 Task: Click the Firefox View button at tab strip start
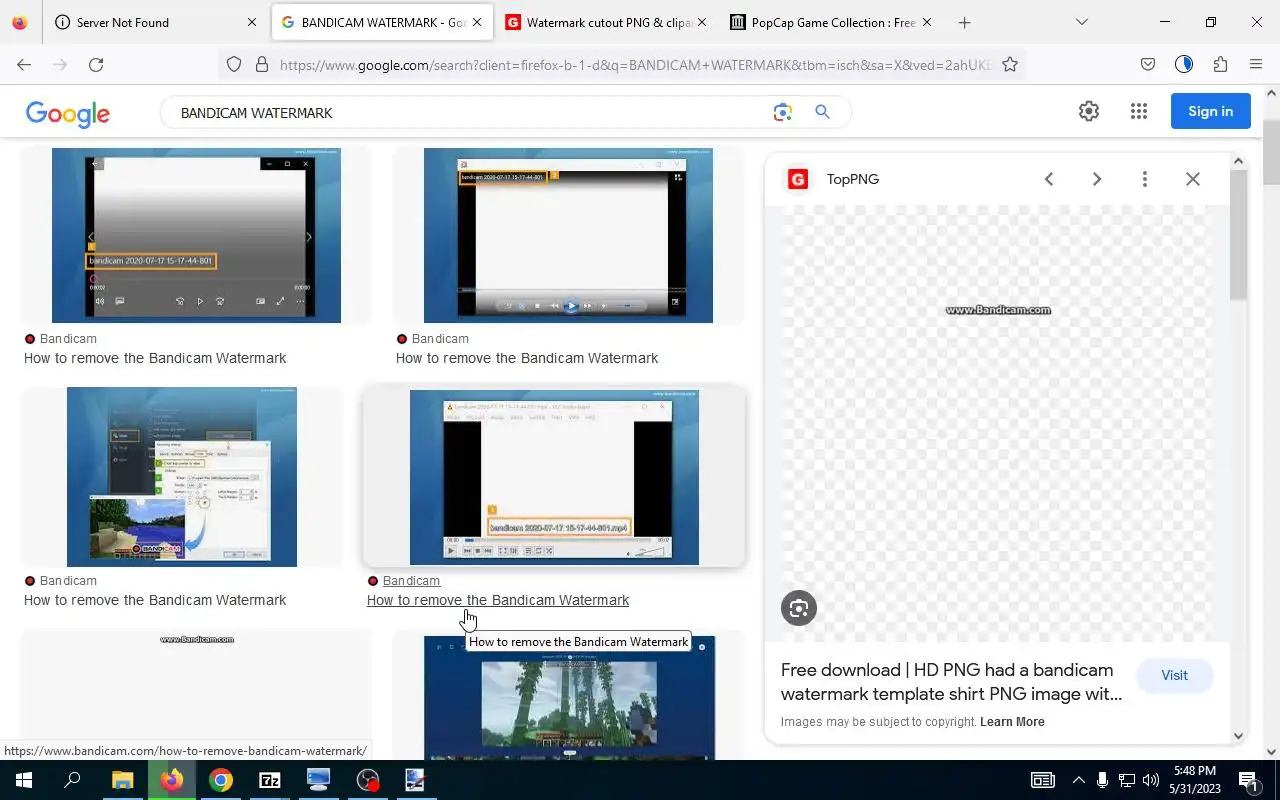click(20, 22)
